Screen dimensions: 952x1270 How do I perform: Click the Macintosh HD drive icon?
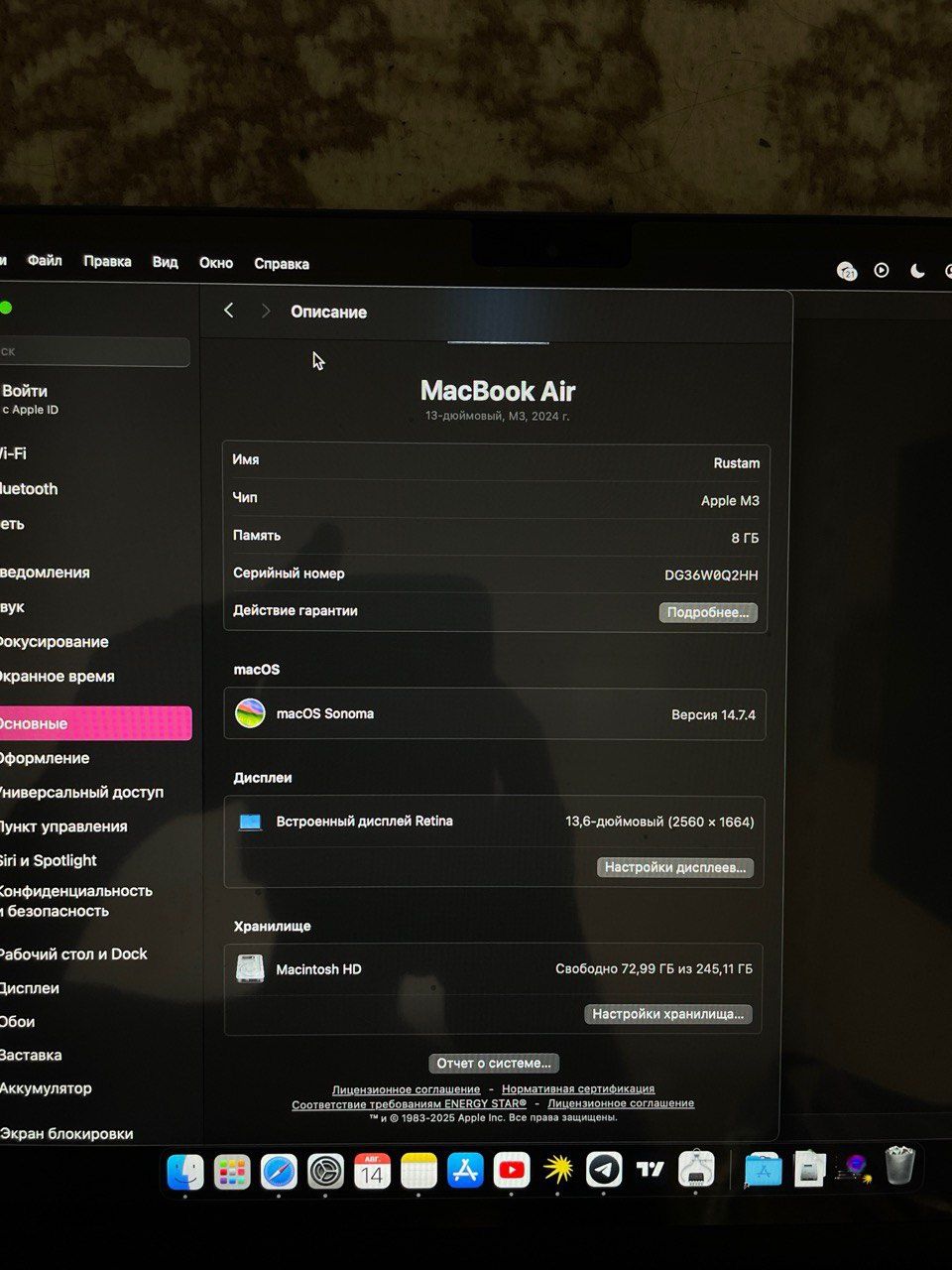click(x=250, y=968)
